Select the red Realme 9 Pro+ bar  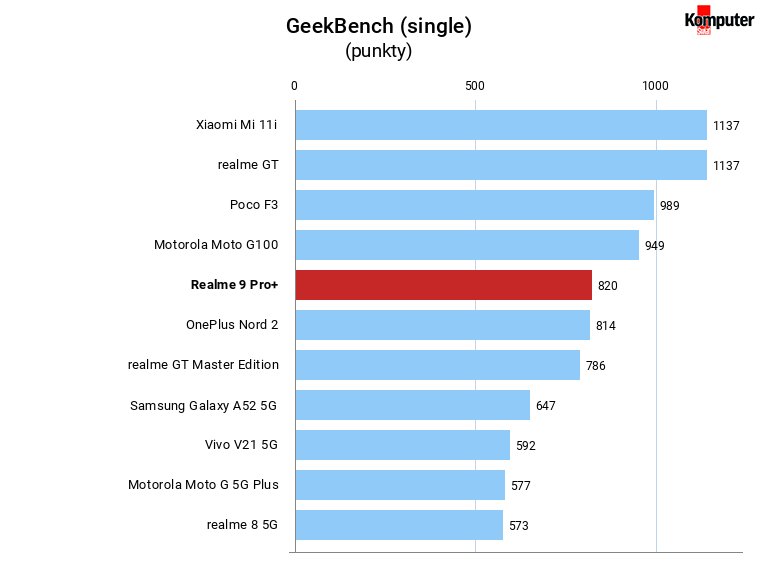443,285
